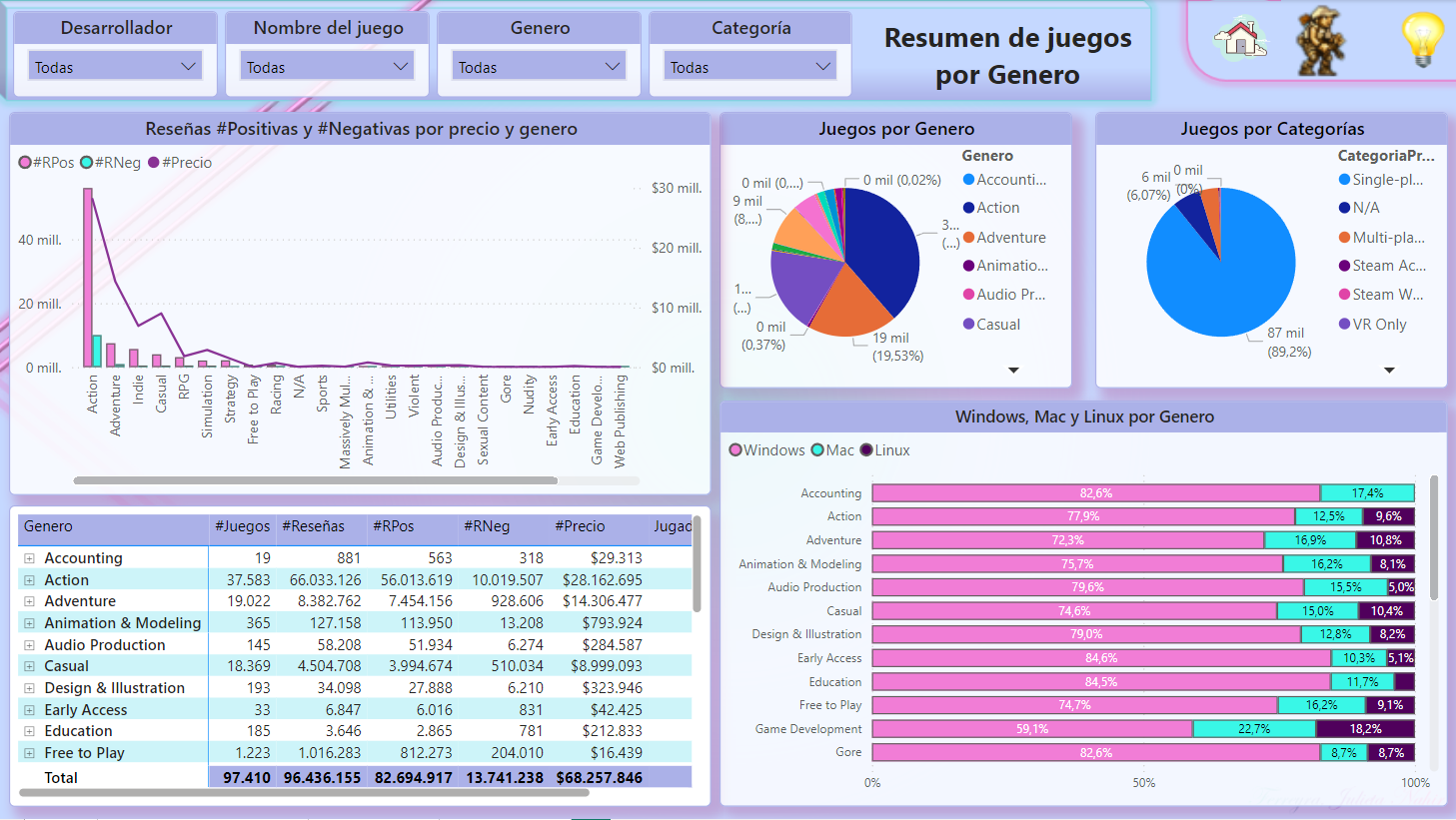Click the home navigation icon
This screenshot has height=820, width=1456.
tap(1240, 39)
